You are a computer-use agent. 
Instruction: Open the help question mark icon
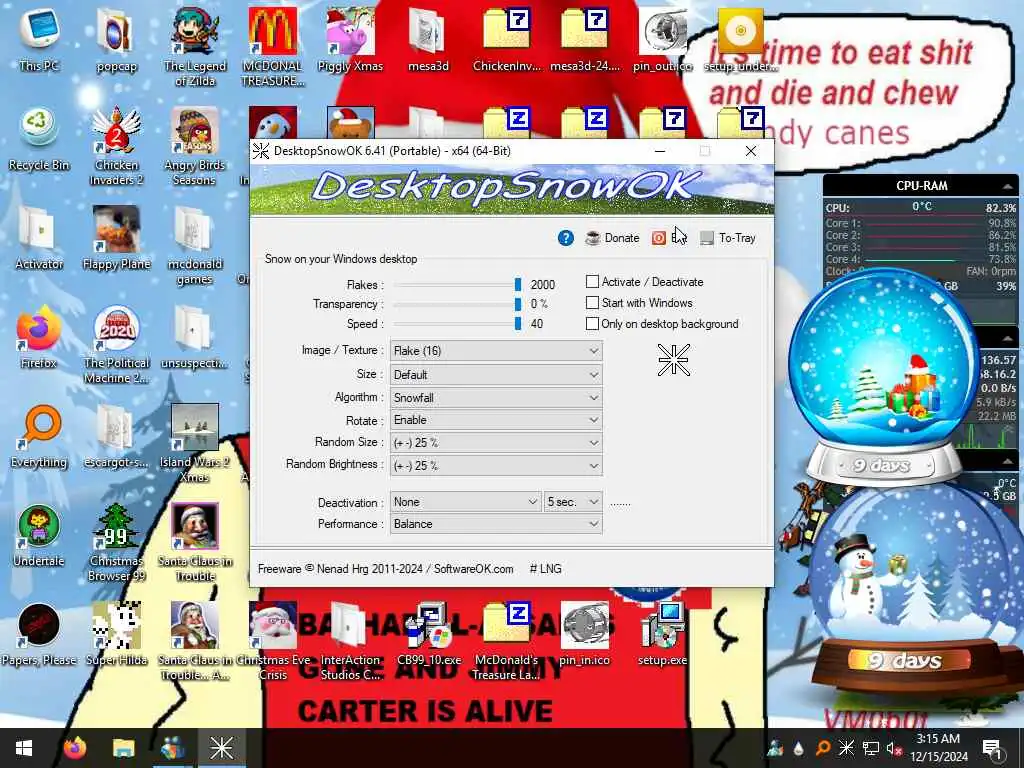[x=566, y=238]
